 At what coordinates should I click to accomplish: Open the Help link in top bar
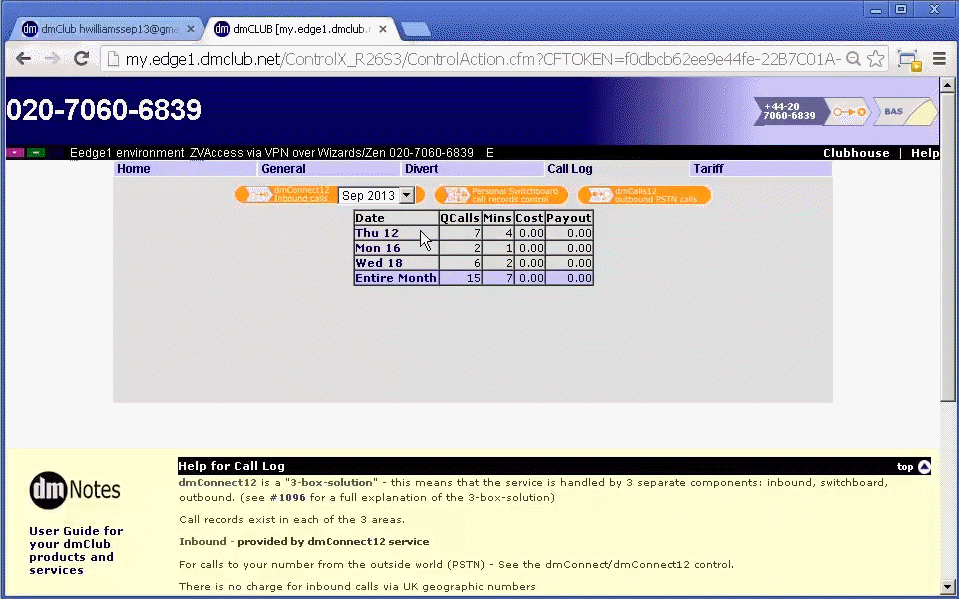click(925, 153)
